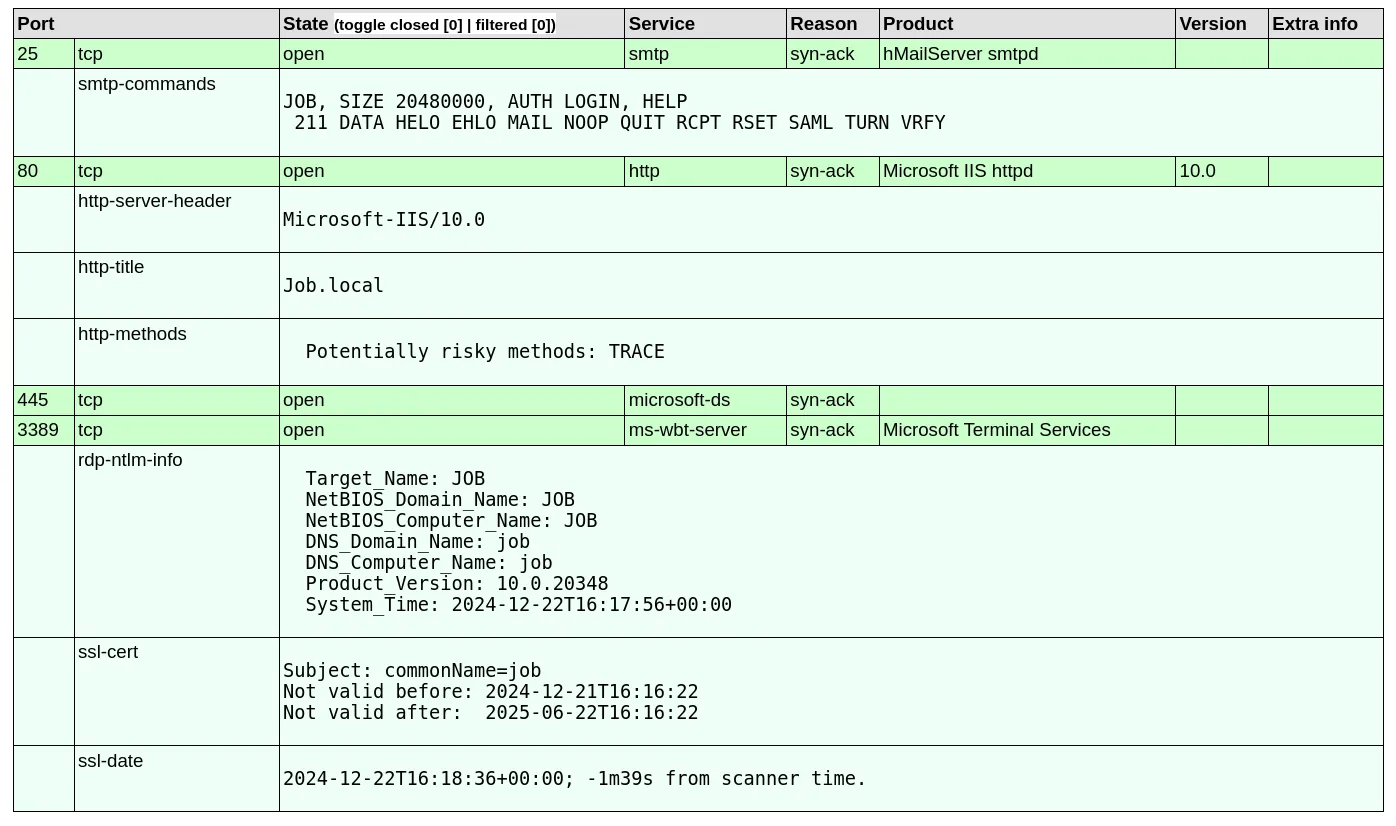Select the Target_Name: JOB line
This screenshot has height=826, width=1396.
click(x=395, y=479)
